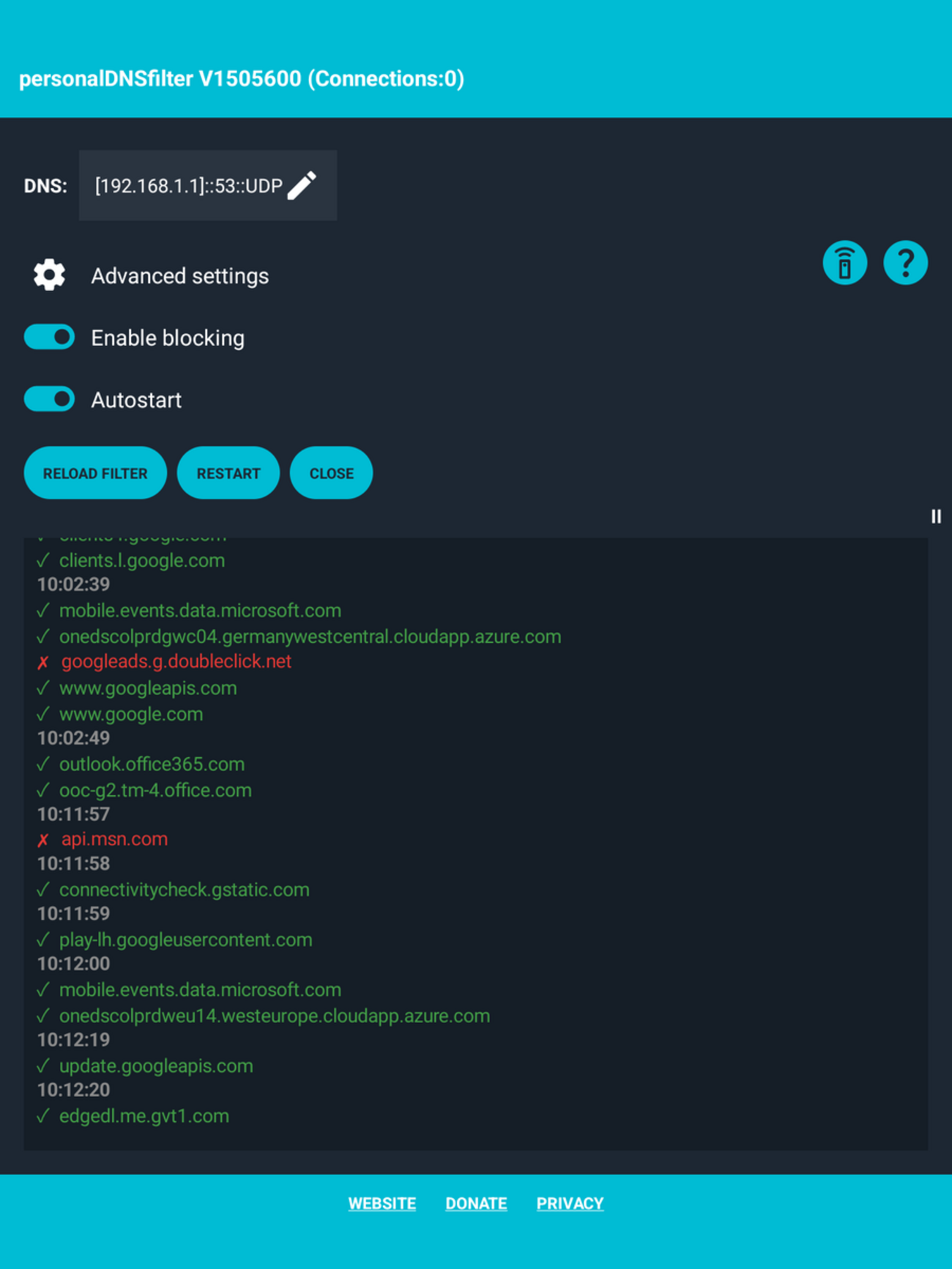This screenshot has height=1269, width=952.
Task: Click the RESTART button
Action: tap(228, 473)
